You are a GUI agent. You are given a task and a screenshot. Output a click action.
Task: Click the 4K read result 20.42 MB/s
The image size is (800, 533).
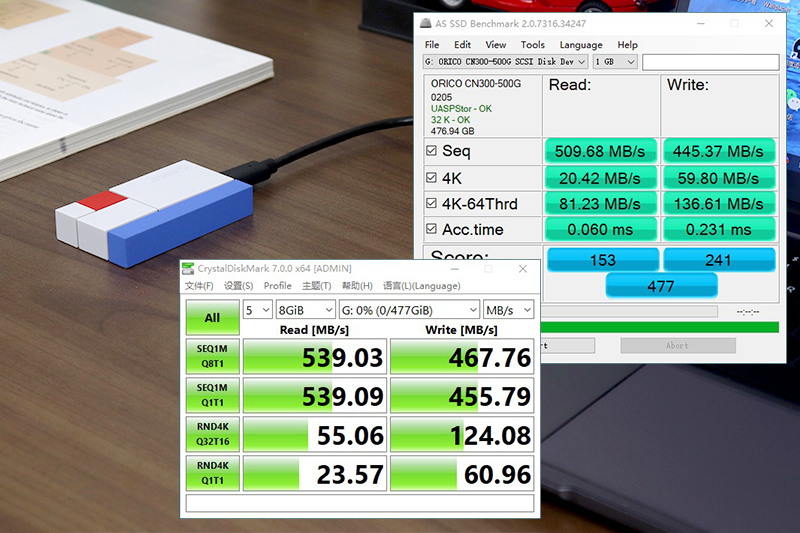tap(600, 178)
